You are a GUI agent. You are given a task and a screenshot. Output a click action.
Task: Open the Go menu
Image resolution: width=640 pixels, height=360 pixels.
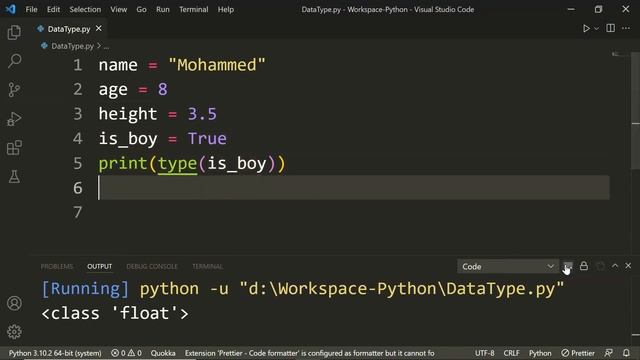coord(141,9)
